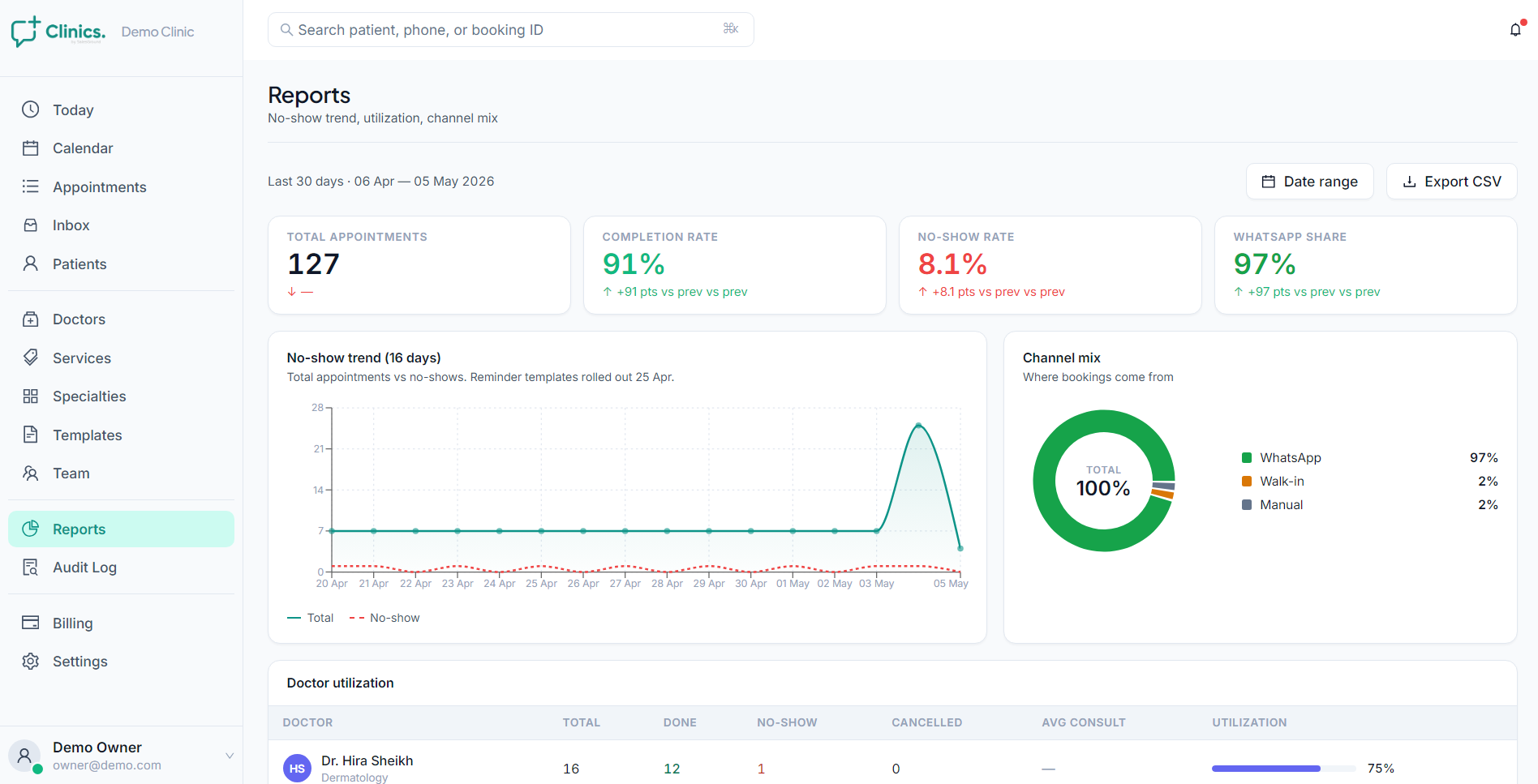This screenshot has width=1538, height=784.
Task: Open the notifications bell icon
Action: coord(1515,30)
